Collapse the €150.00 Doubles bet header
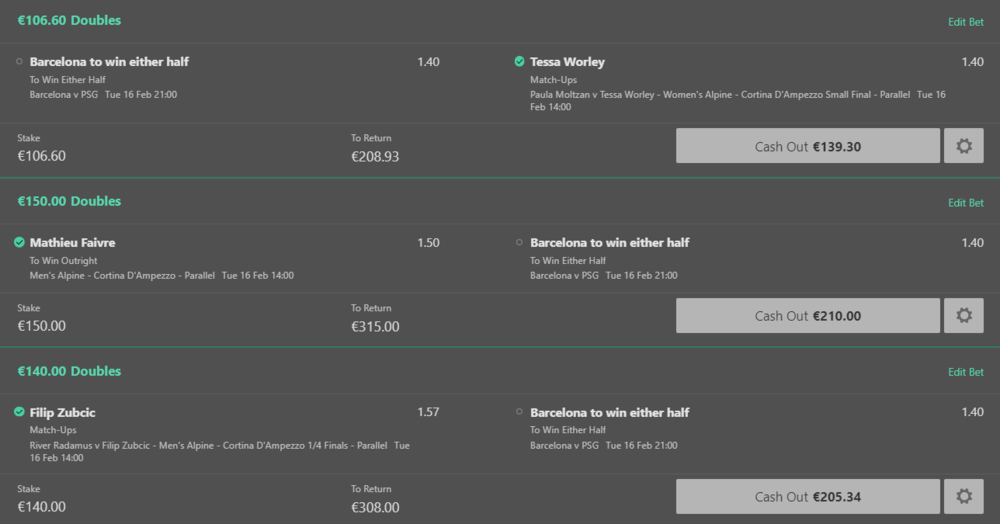The image size is (1000, 524). point(69,201)
